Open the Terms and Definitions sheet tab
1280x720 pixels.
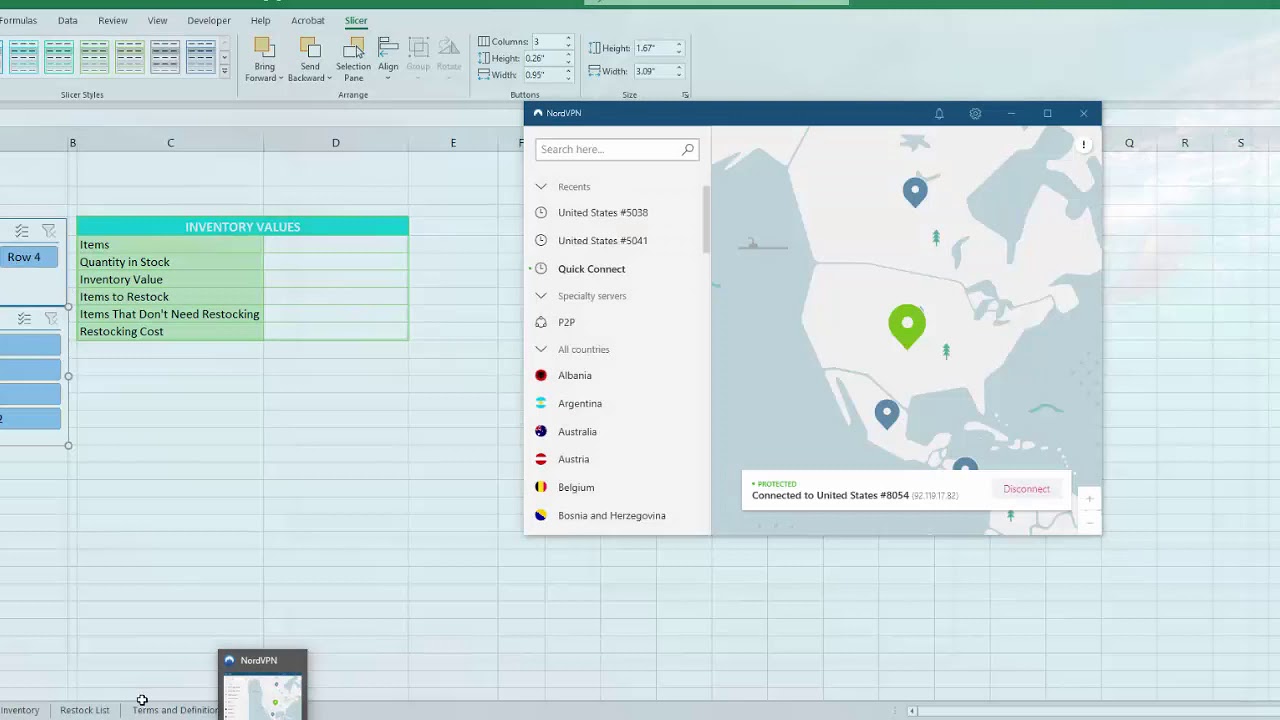pyautogui.click(x=175, y=710)
